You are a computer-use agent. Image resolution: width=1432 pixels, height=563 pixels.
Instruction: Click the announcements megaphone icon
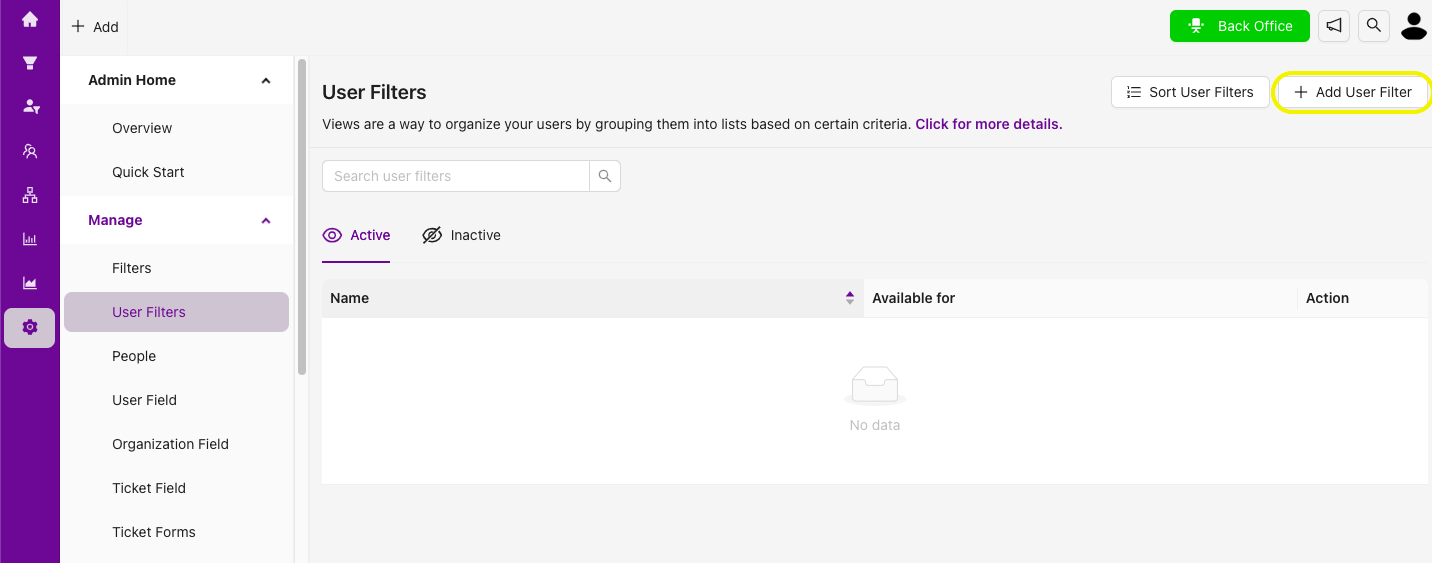1334,26
